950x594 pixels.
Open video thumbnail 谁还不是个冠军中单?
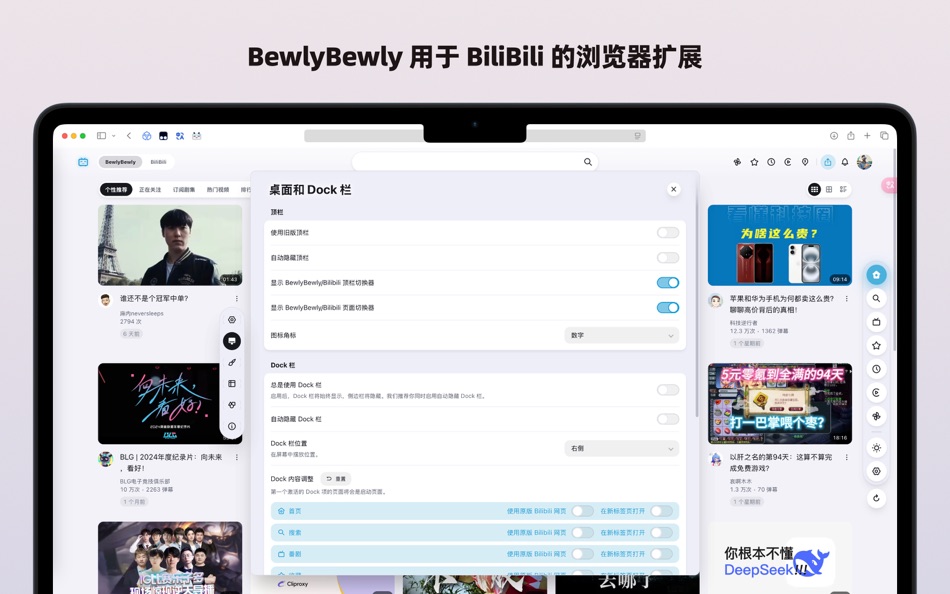(x=170, y=245)
